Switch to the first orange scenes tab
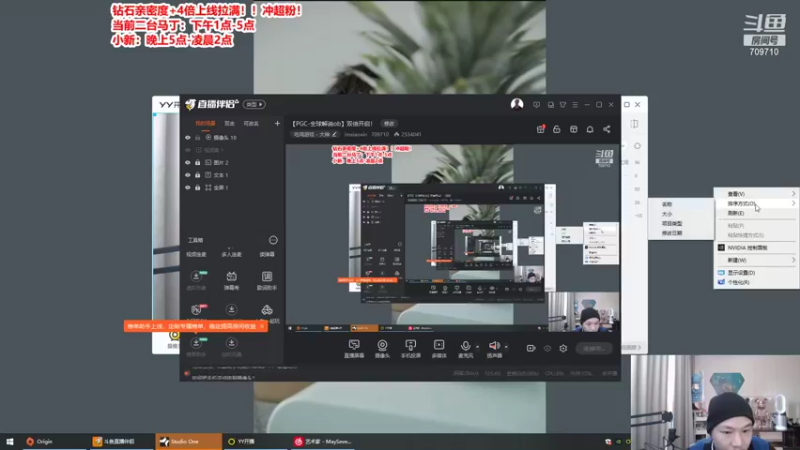The height and width of the screenshot is (450, 800). click(205, 123)
